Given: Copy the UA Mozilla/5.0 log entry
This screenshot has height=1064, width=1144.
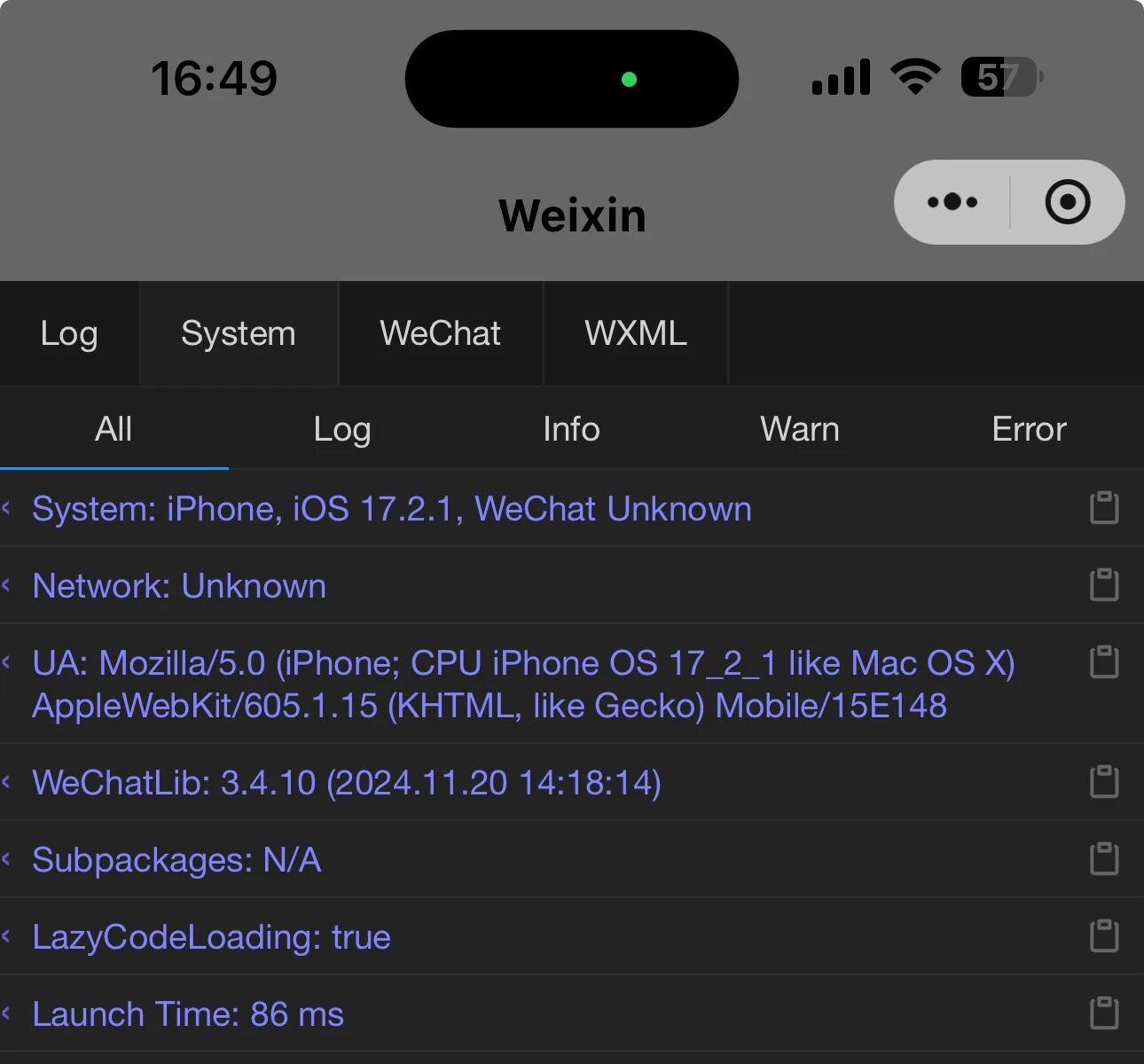Looking at the screenshot, I should [x=1103, y=662].
